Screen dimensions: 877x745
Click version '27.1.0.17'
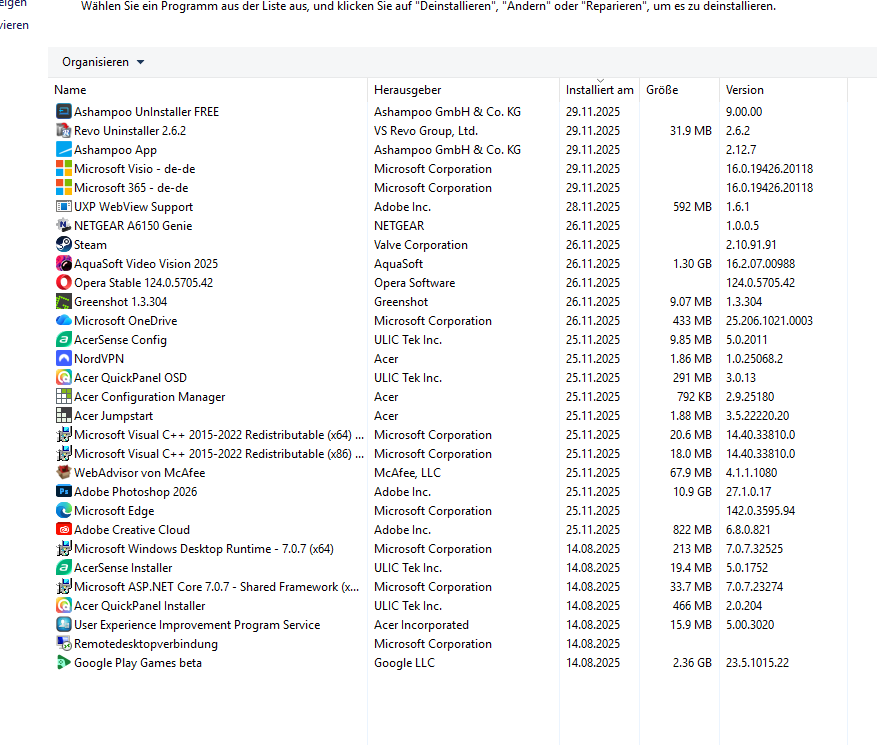point(748,492)
